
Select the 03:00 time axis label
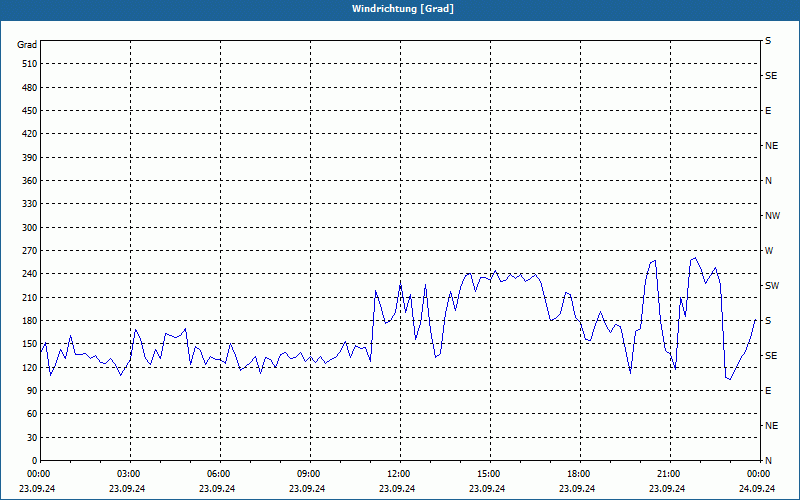[x=127, y=474]
